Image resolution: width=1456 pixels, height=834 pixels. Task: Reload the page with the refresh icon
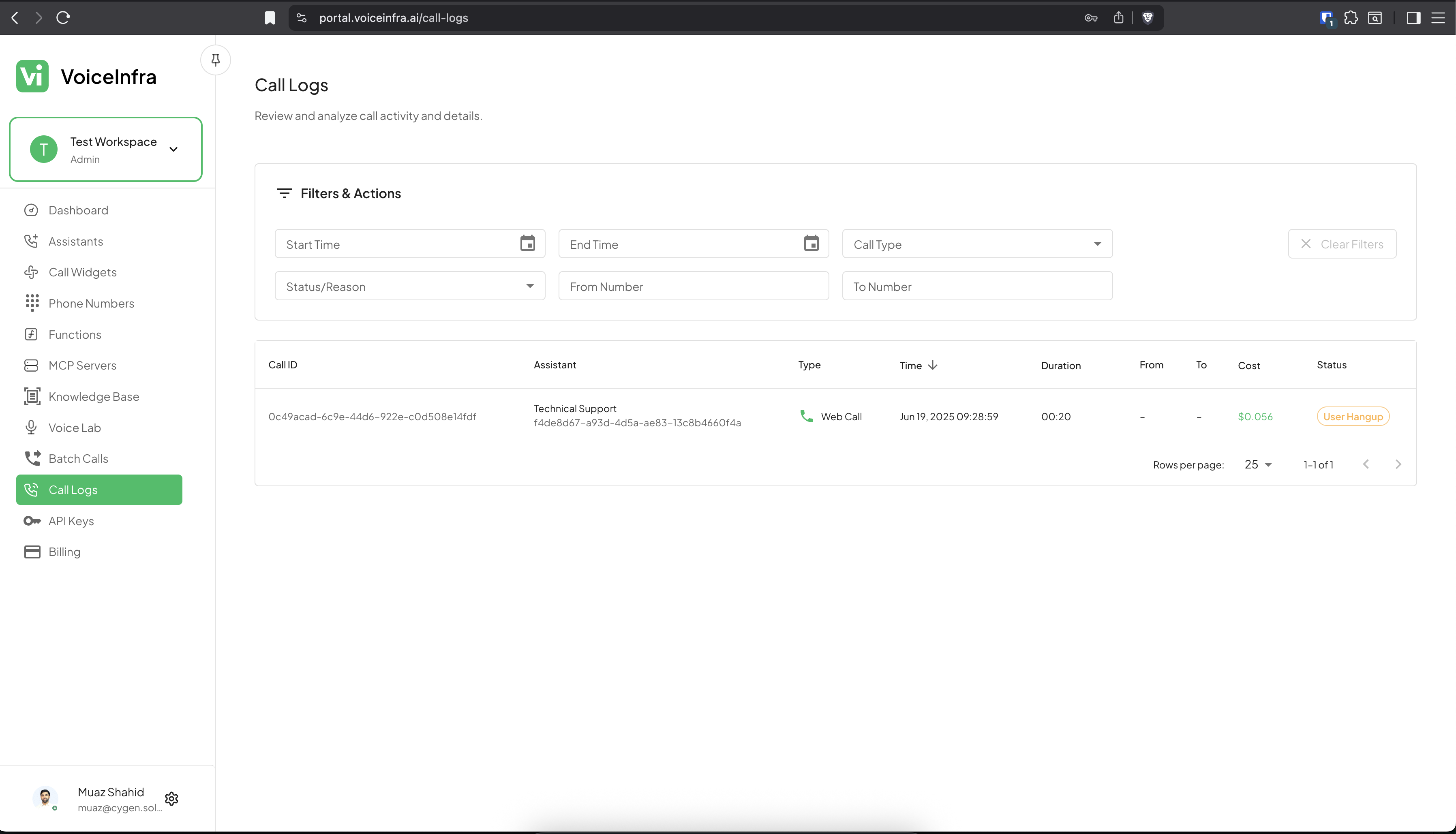pos(63,18)
